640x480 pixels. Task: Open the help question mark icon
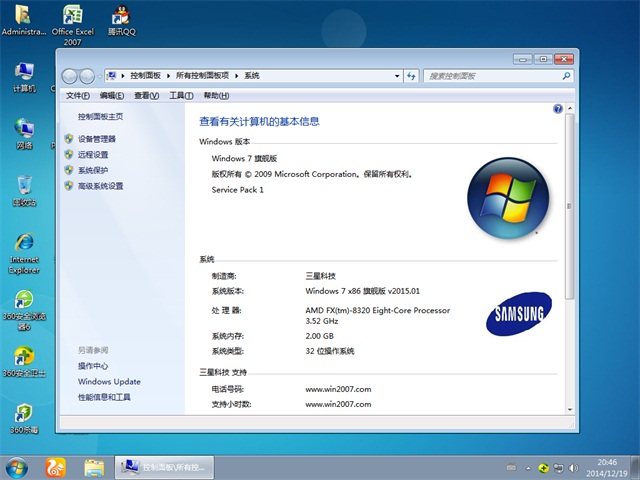click(x=558, y=108)
